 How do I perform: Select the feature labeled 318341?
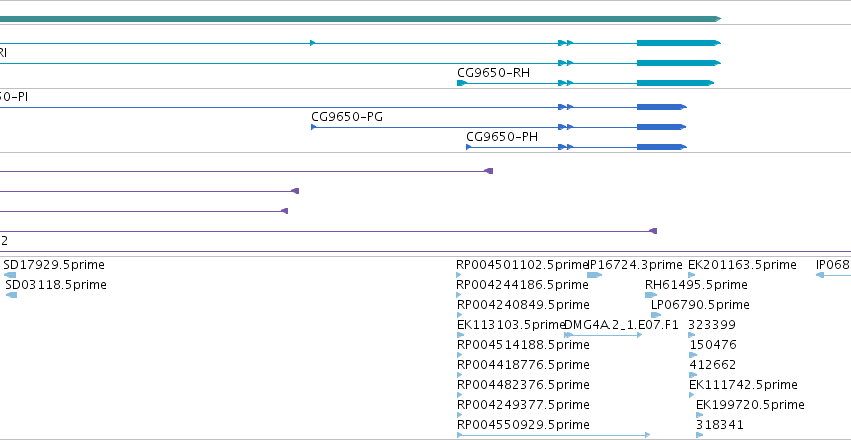[x=720, y=425]
